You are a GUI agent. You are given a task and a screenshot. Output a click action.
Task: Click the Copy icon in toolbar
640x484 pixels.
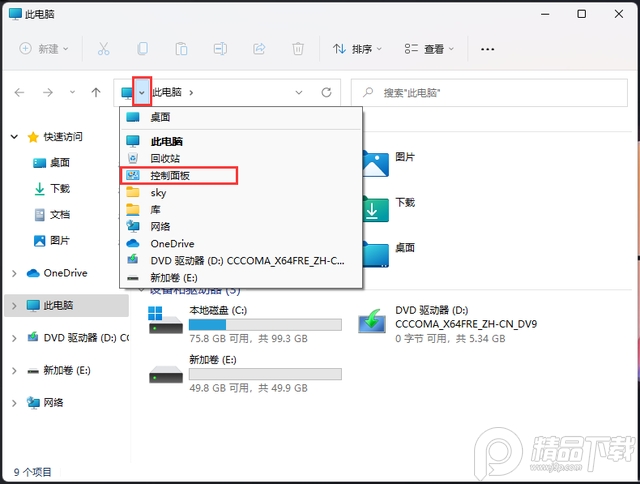click(x=142, y=49)
